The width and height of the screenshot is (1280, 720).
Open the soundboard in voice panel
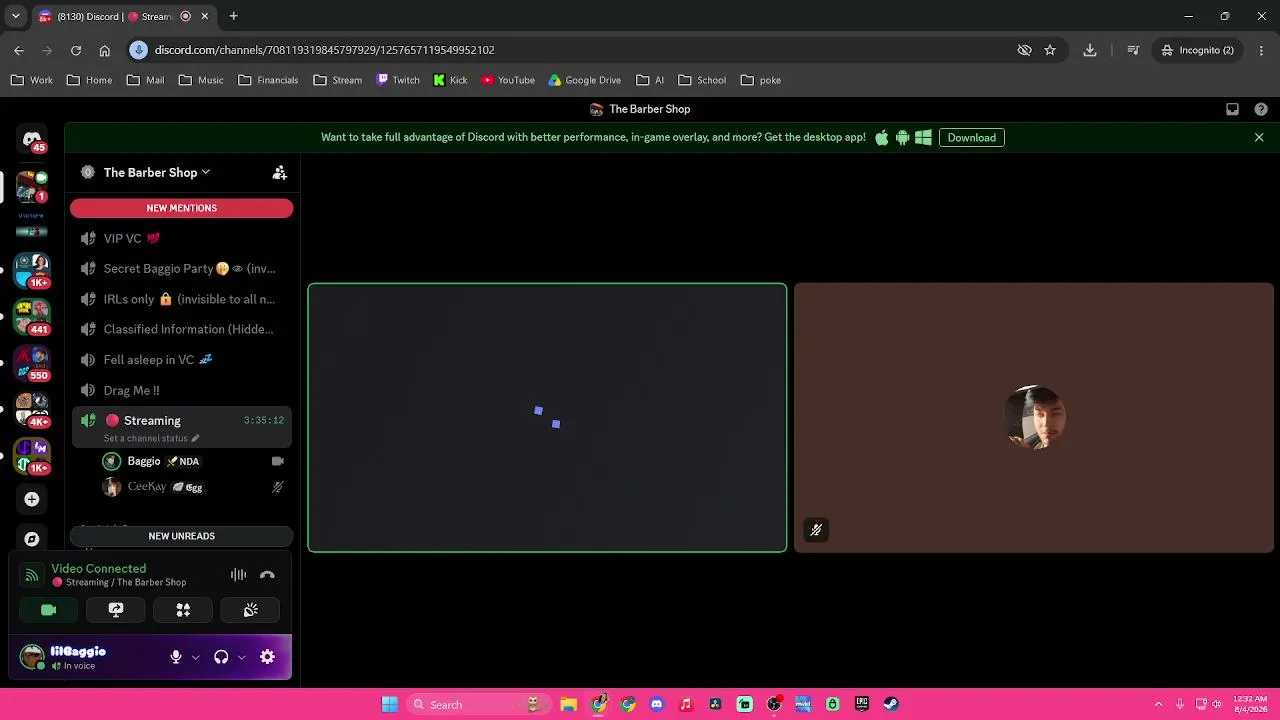pyautogui.click(x=251, y=610)
